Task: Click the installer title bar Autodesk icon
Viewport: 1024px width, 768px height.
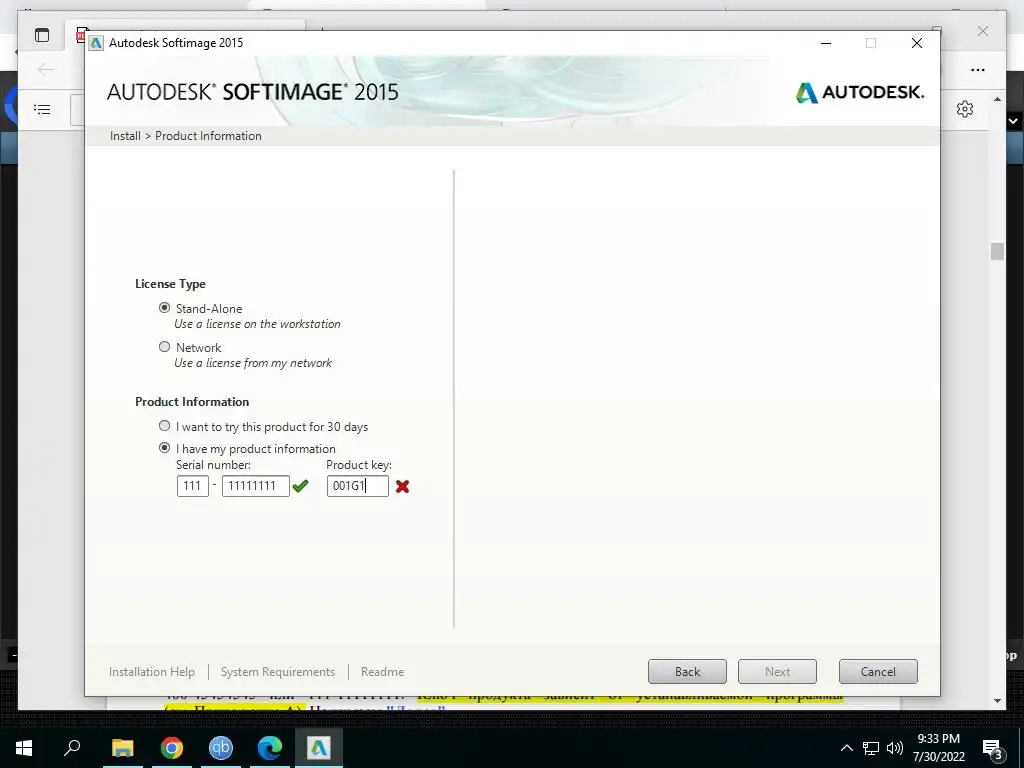Action: [97, 43]
